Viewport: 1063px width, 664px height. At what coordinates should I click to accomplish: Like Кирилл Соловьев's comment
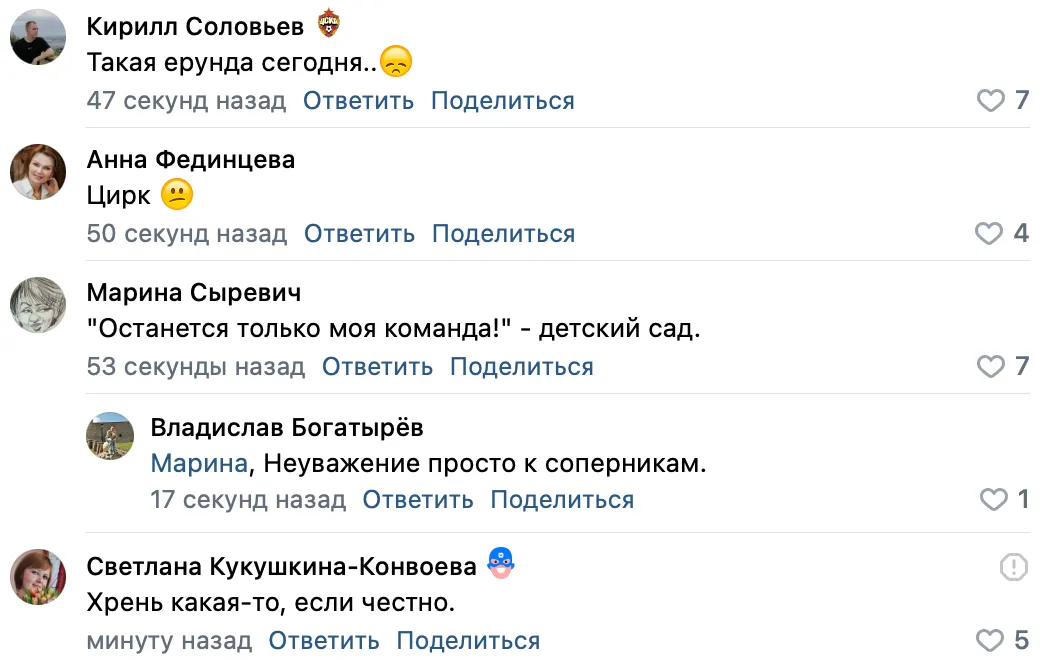(990, 101)
